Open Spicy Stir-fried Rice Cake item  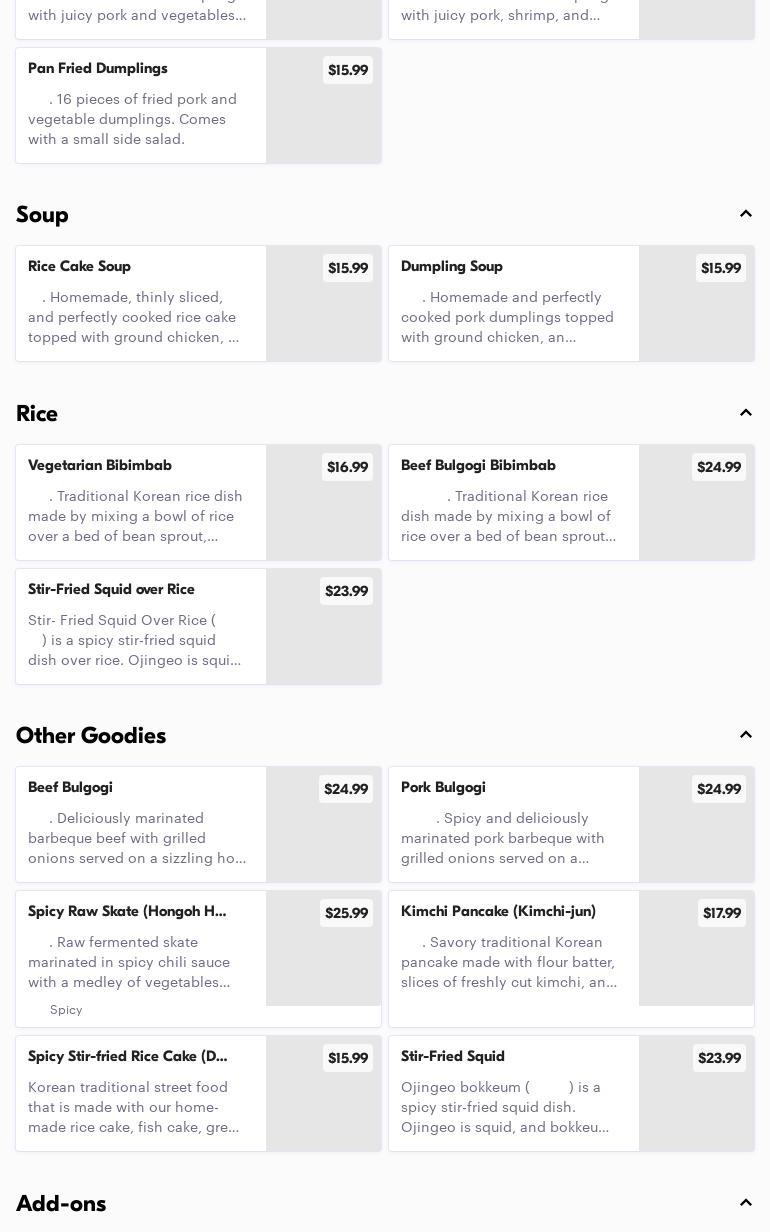click(x=198, y=1093)
